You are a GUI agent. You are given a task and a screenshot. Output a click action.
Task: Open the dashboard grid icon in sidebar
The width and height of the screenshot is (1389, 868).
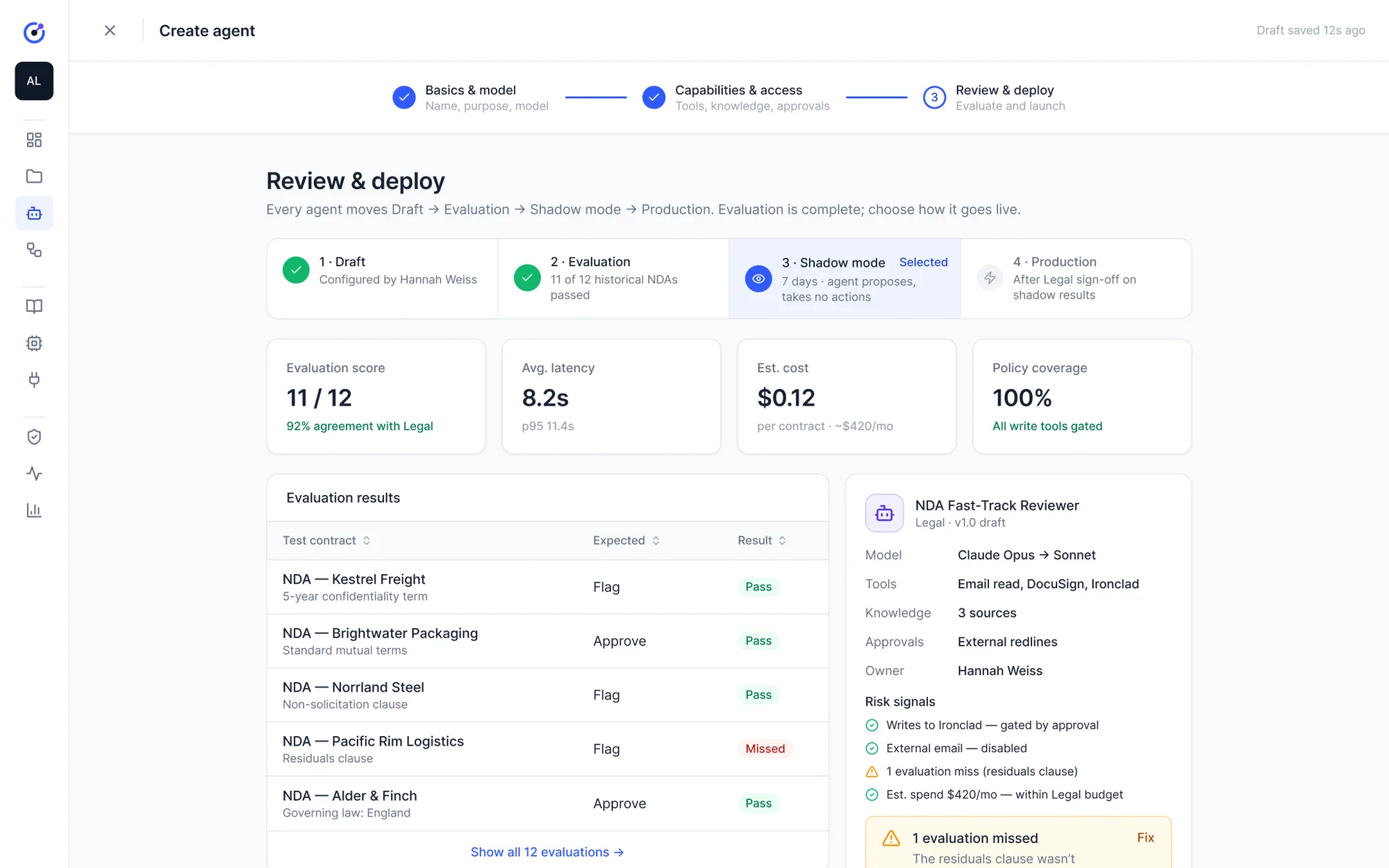tap(34, 140)
